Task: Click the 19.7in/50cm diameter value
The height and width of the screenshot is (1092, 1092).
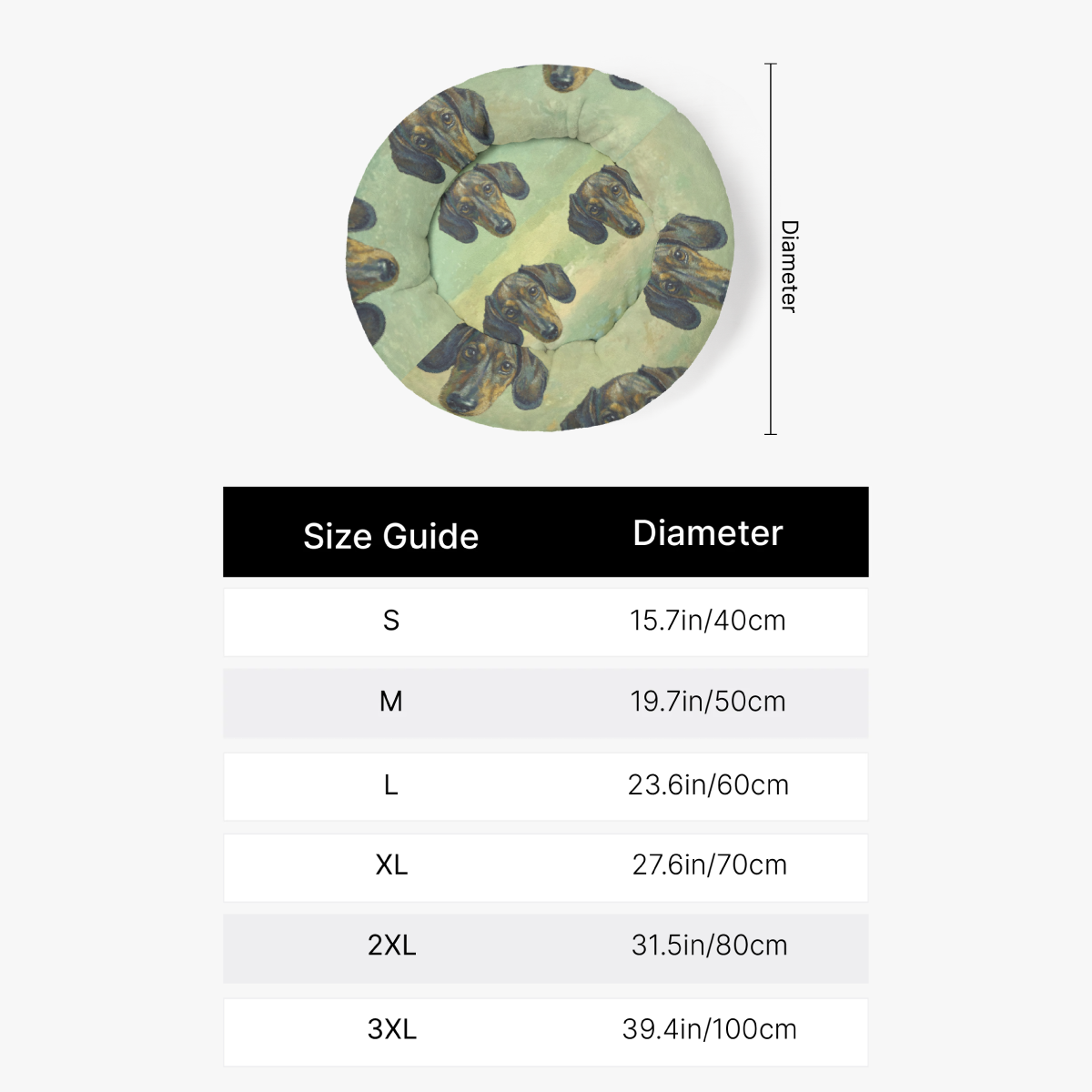Action: 707,702
